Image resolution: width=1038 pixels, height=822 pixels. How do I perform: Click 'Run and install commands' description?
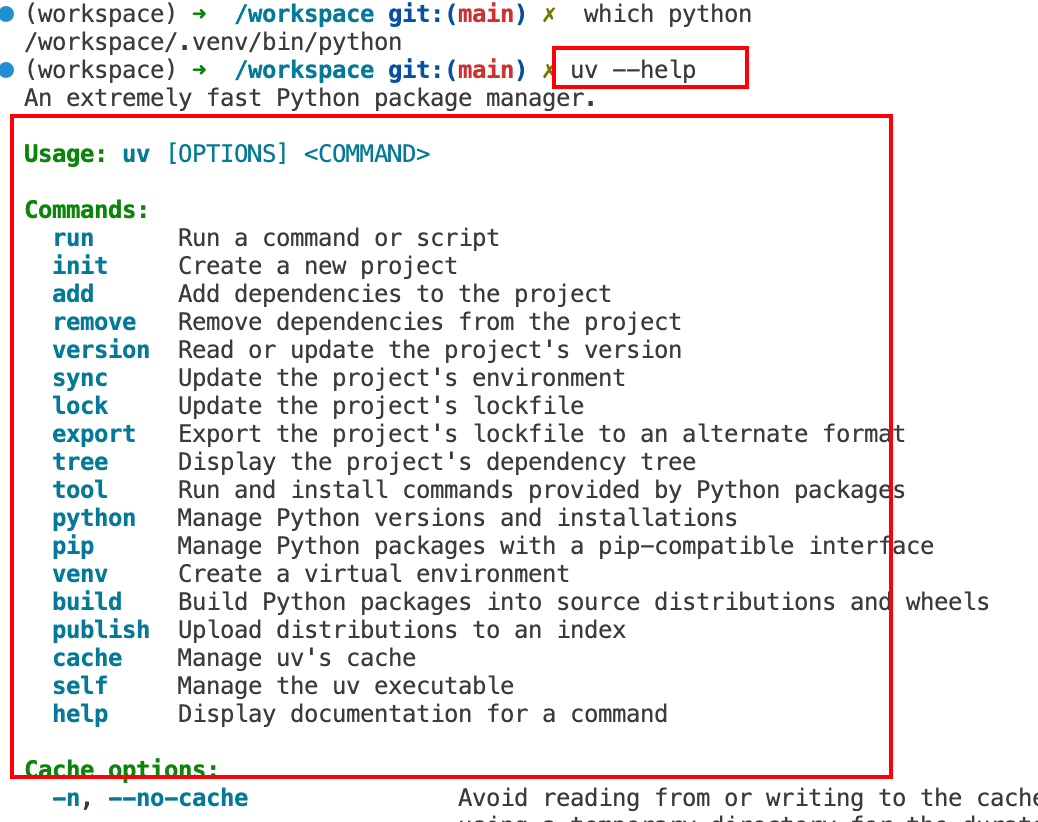click(541, 490)
